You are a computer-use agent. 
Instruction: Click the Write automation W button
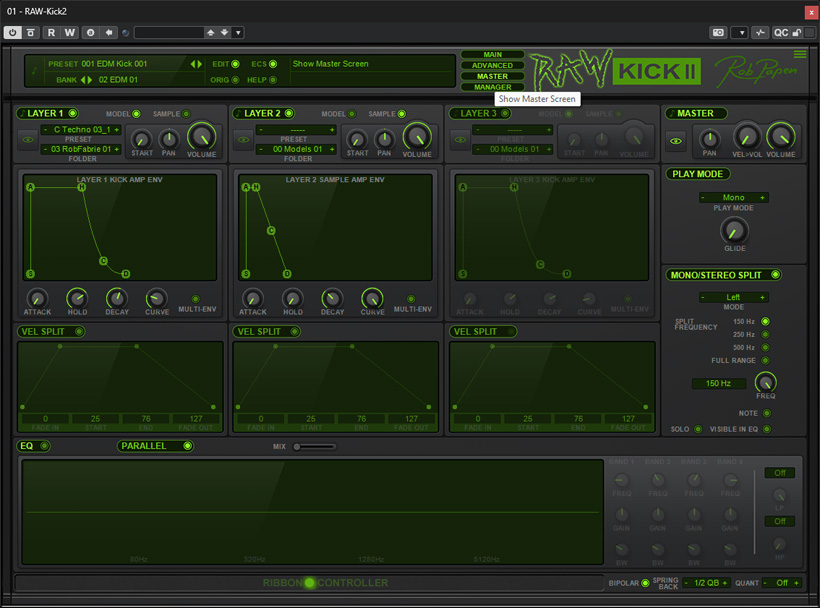(x=70, y=32)
